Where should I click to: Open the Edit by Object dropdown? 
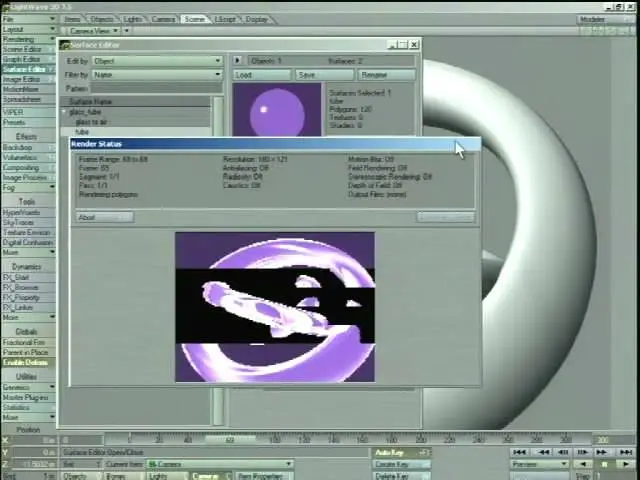pyautogui.click(x=158, y=61)
